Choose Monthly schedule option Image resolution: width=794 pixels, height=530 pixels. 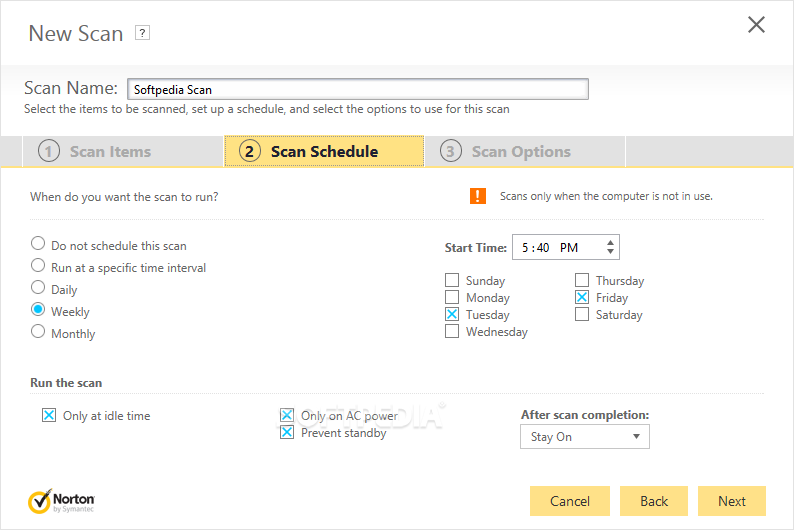coord(38,332)
